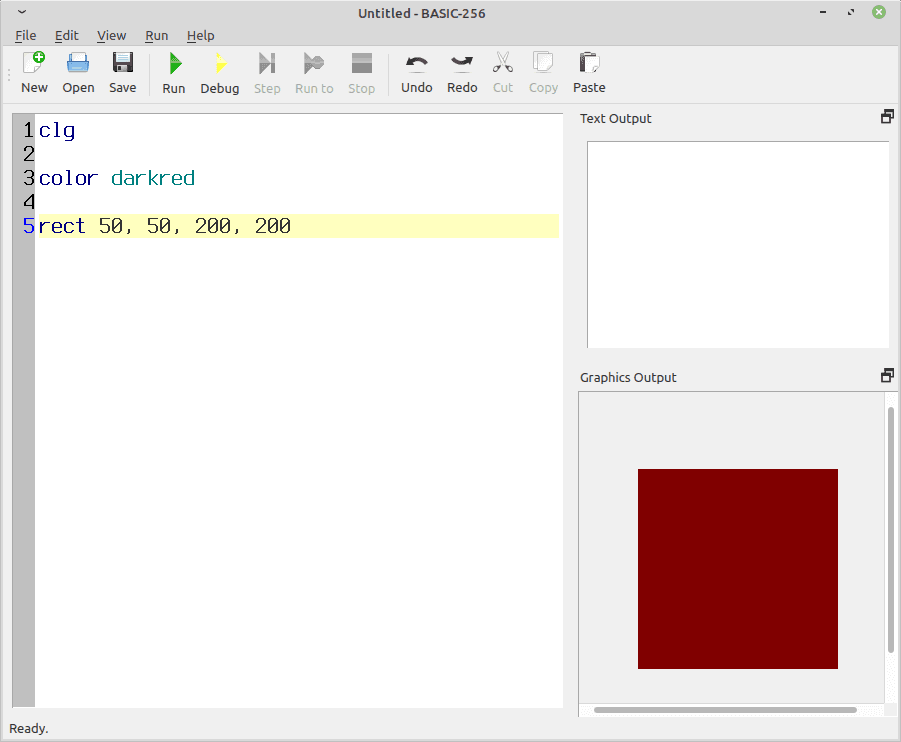Click the dark red rectangle in graphics output

(737, 568)
